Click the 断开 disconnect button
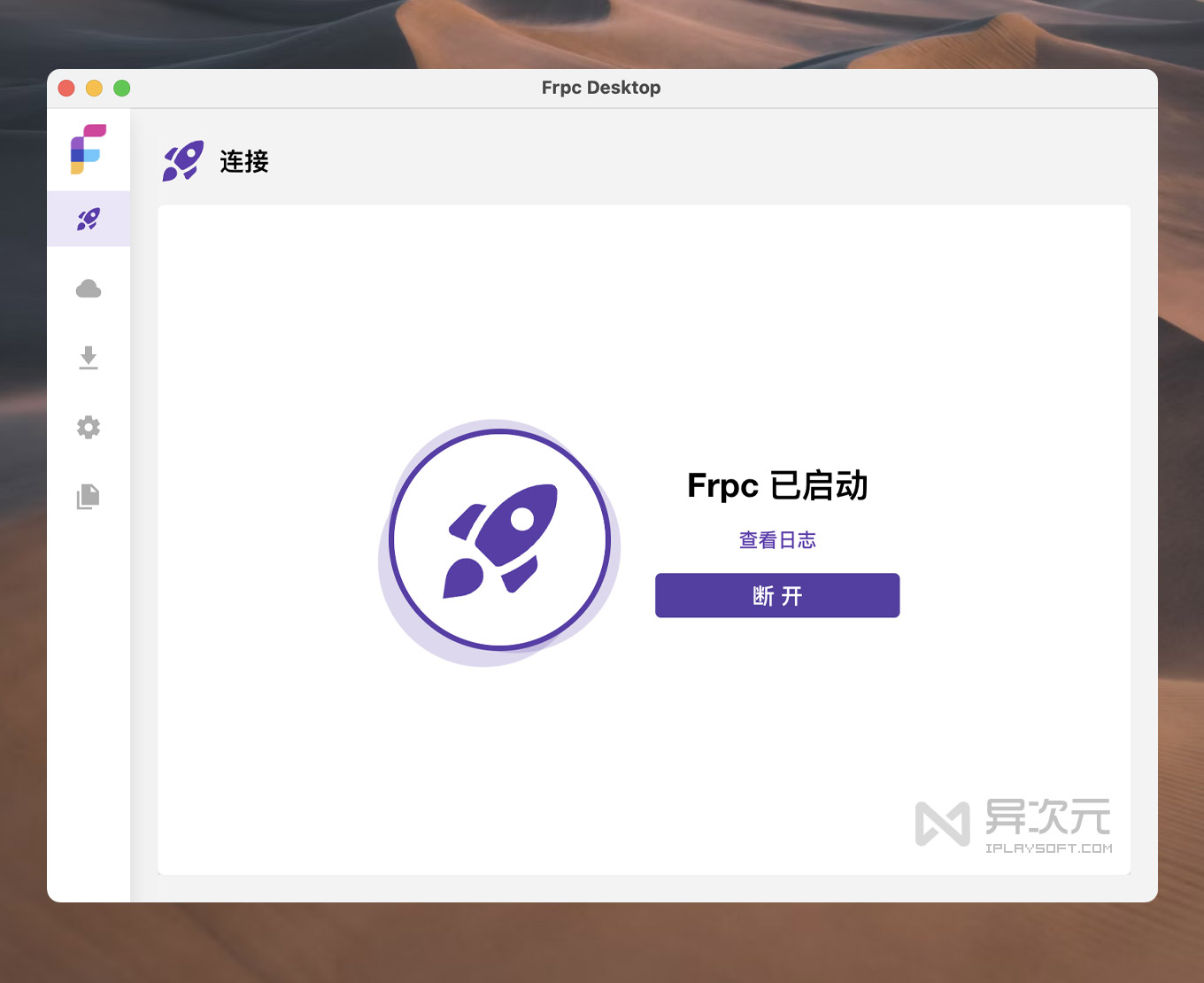This screenshot has width=1204, height=983. point(776,595)
